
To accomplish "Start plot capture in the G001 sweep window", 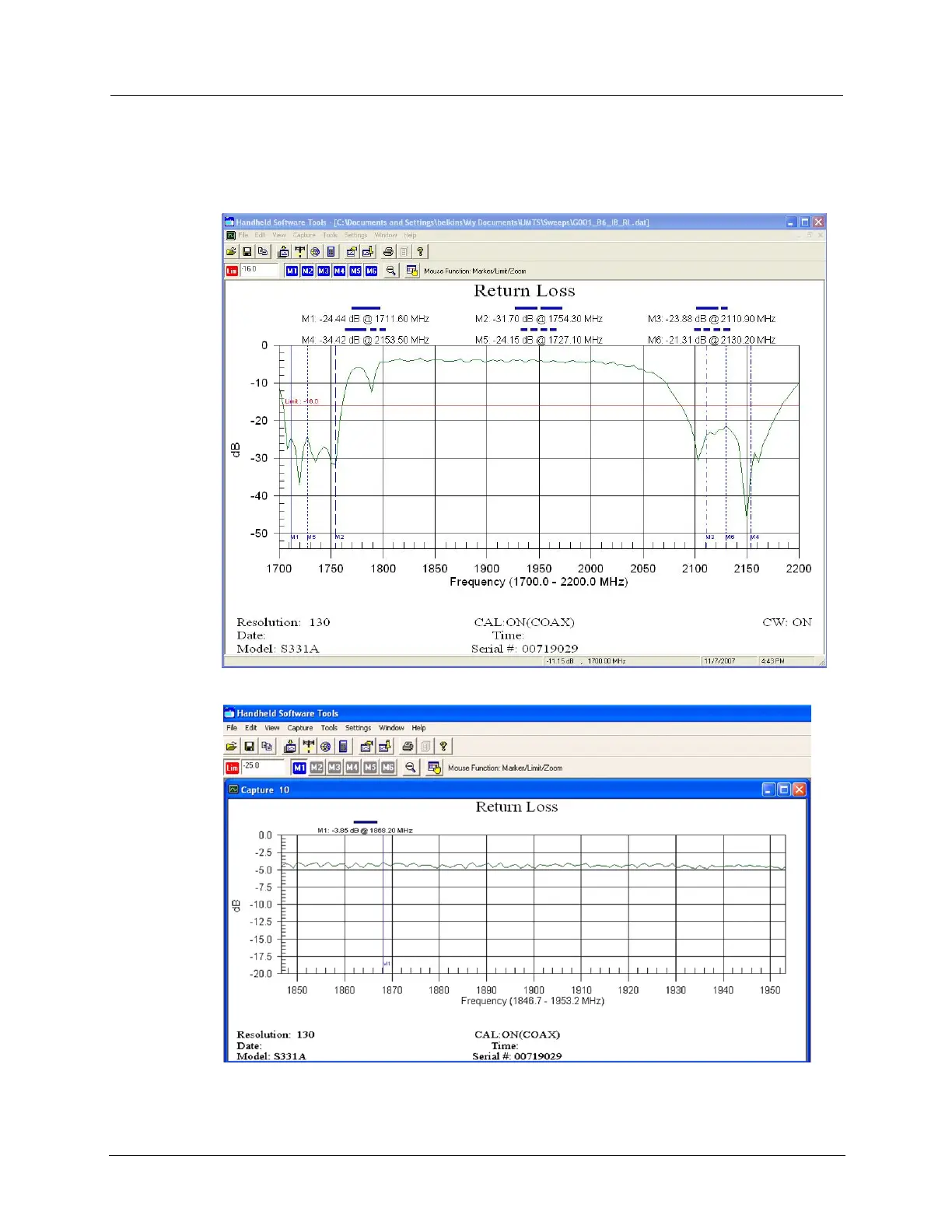I will pyautogui.click(x=283, y=252).
